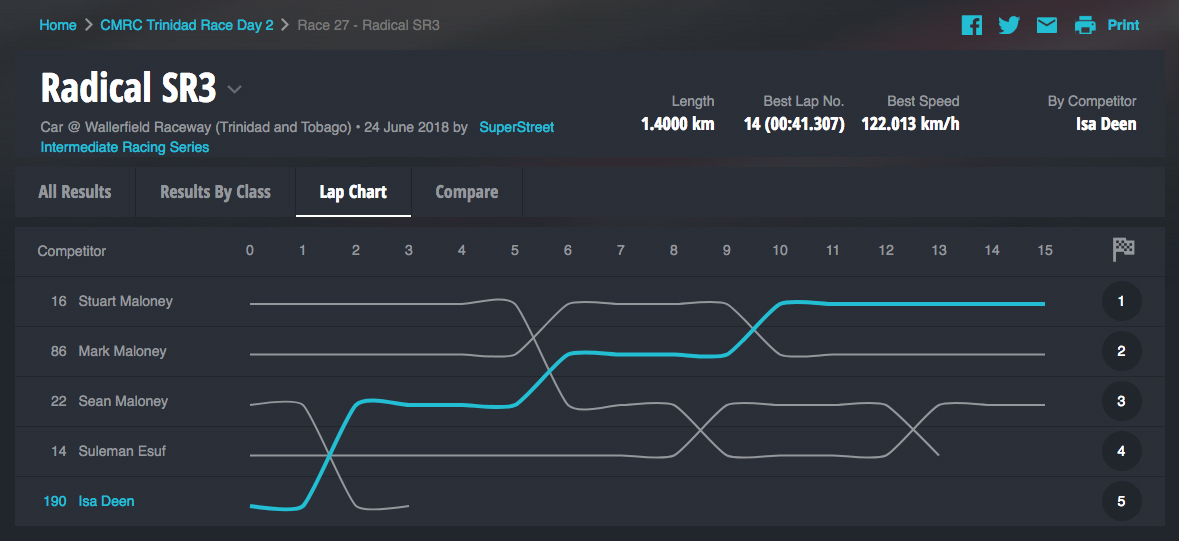This screenshot has width=1179, height=541.
Task: Click the printer icon
Action: [1085, 25]
